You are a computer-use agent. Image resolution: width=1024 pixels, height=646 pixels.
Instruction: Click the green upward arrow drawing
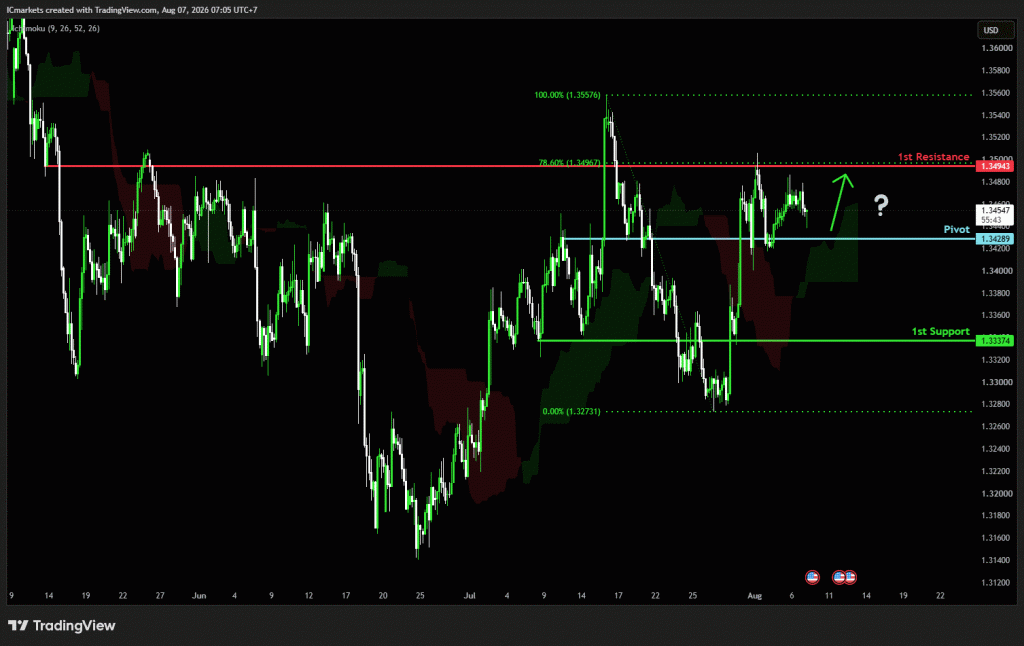842,201
